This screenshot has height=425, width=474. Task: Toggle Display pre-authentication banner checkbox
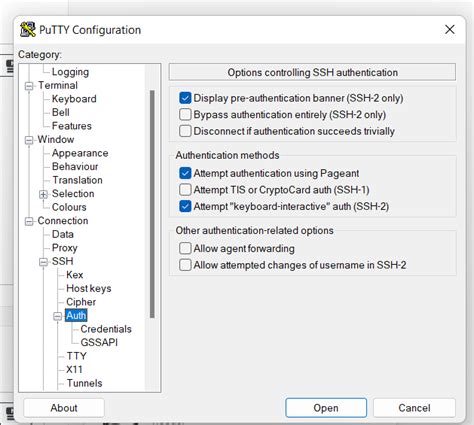click(185, 98)
